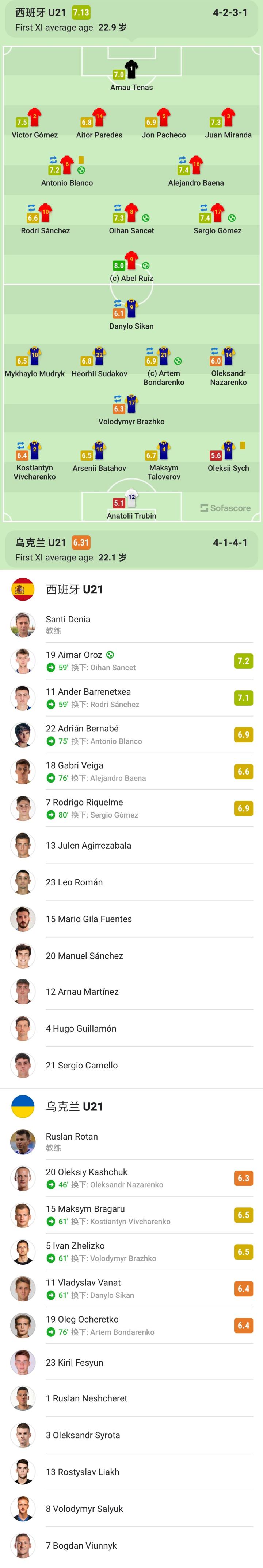Click Ukraine U21 team rating 6.31
Screen dimensions: 263x1568
(81, 542)
